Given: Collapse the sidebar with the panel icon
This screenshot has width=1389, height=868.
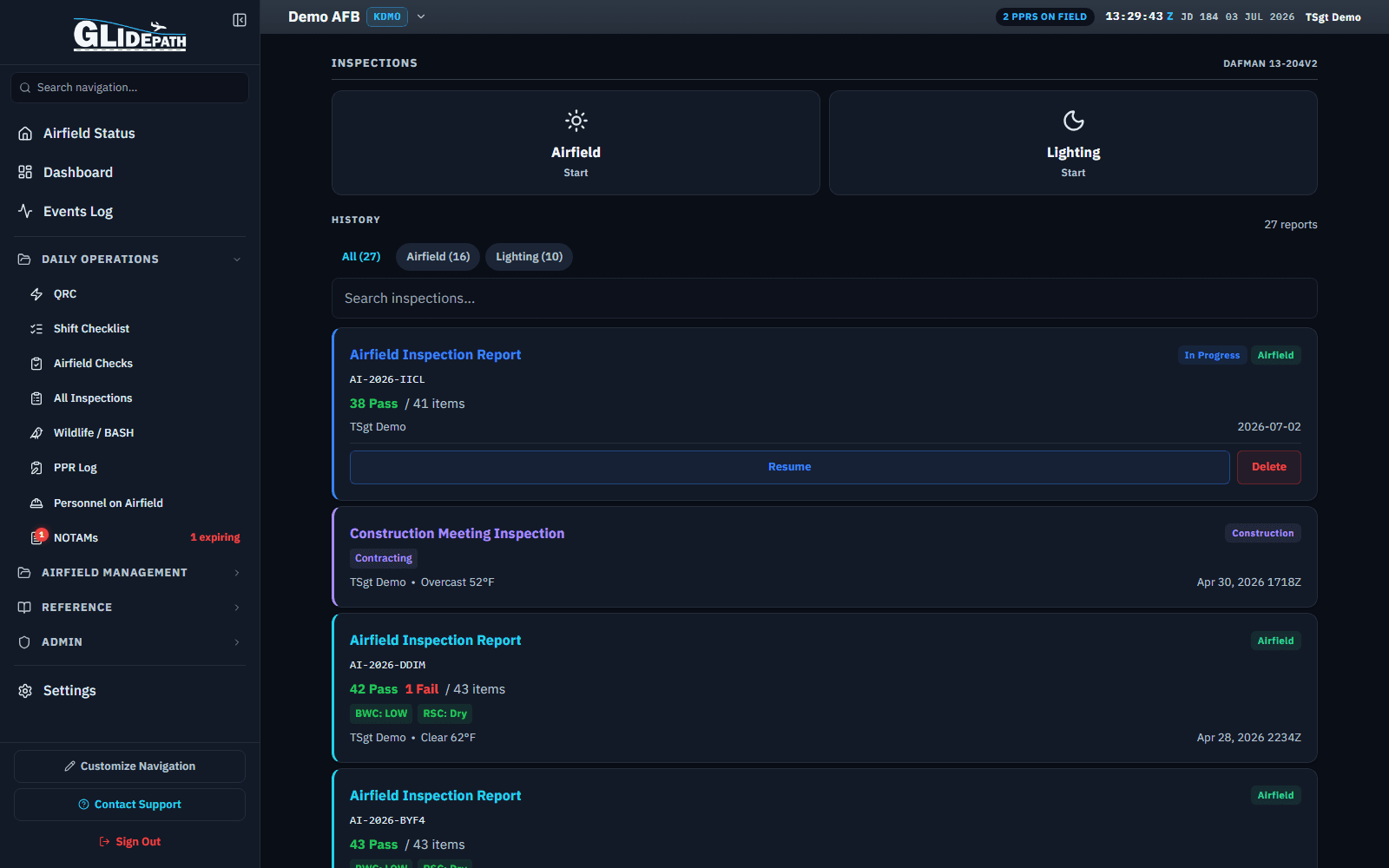Looking at the screenshot, I should [x=240, y=20].
